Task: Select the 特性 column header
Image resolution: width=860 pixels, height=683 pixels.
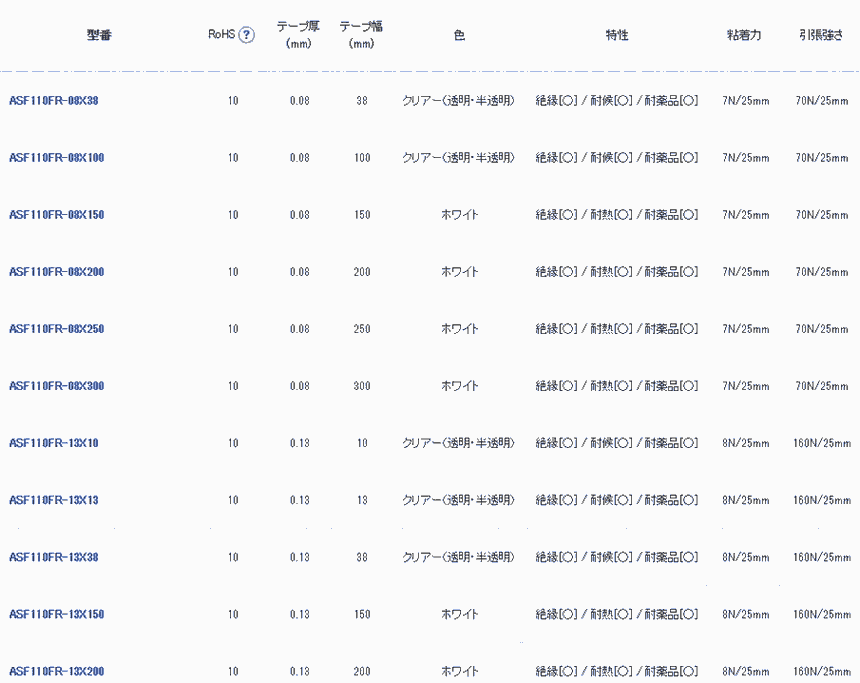Action: 616,35
